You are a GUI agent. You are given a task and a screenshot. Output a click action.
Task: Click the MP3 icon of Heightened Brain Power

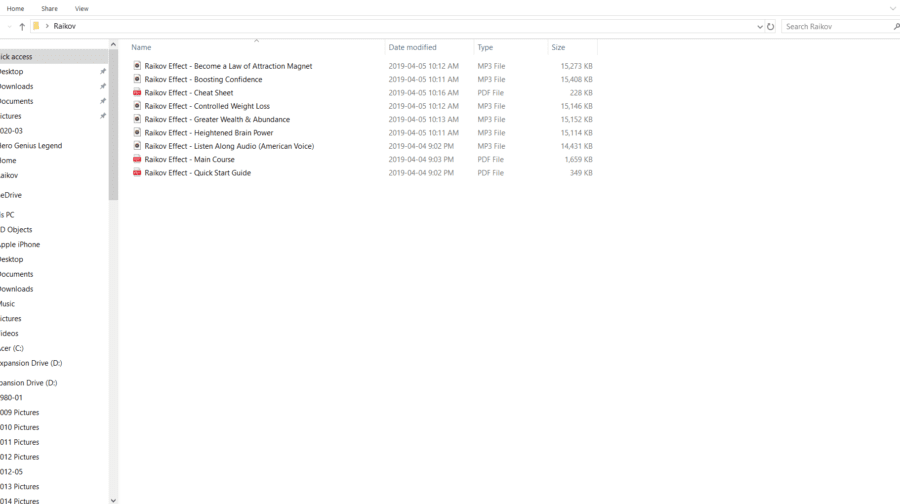[137, 132]
